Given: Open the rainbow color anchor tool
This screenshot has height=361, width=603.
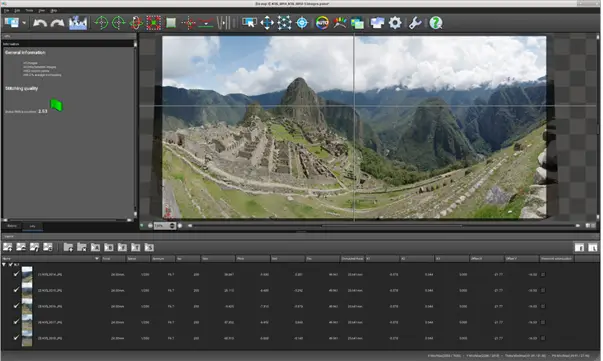Looking at the screenshot, I should [340, 23].
